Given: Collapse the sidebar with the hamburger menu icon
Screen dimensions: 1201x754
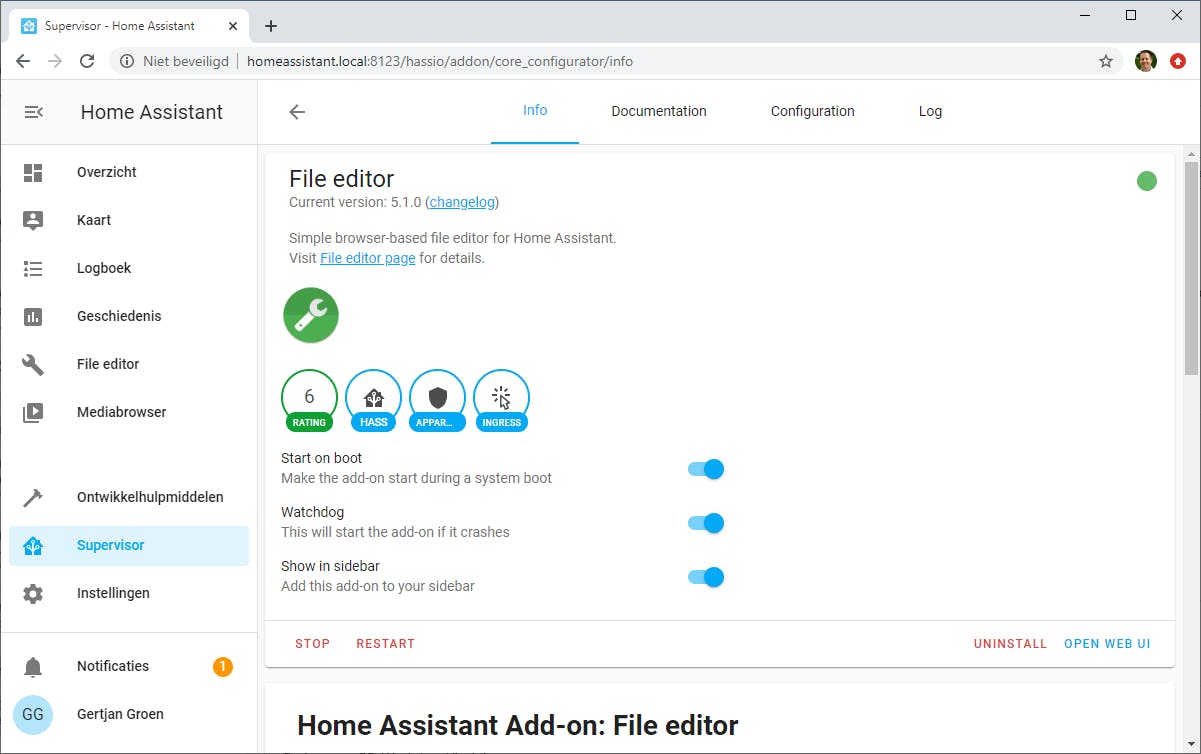Looking at the screenshot, I should [33, 112].
